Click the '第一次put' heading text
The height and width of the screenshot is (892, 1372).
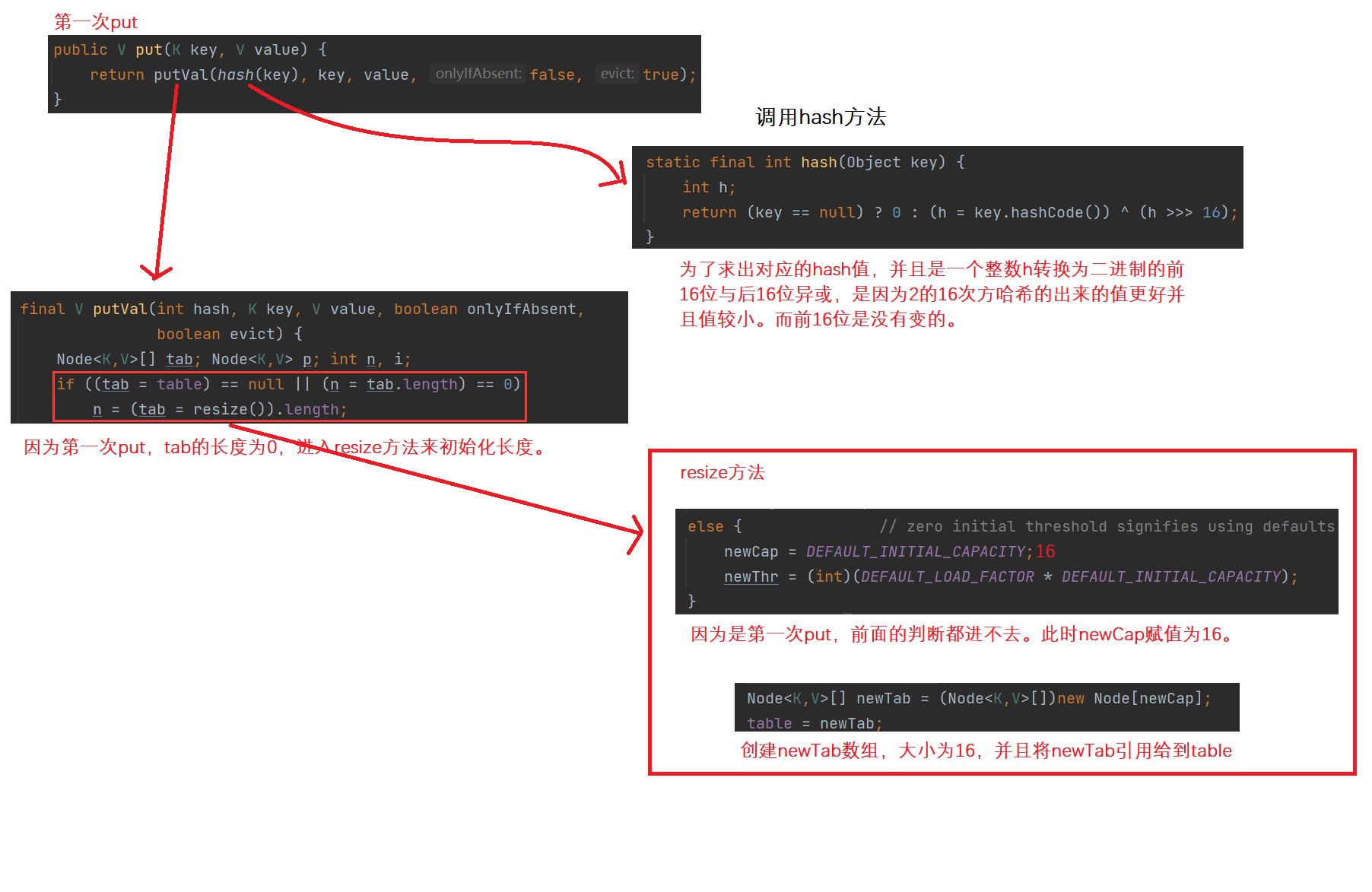(x=96, y=22)
